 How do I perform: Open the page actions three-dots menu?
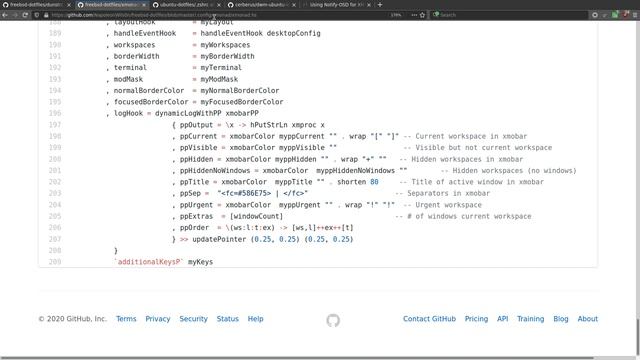pos(414,15)
